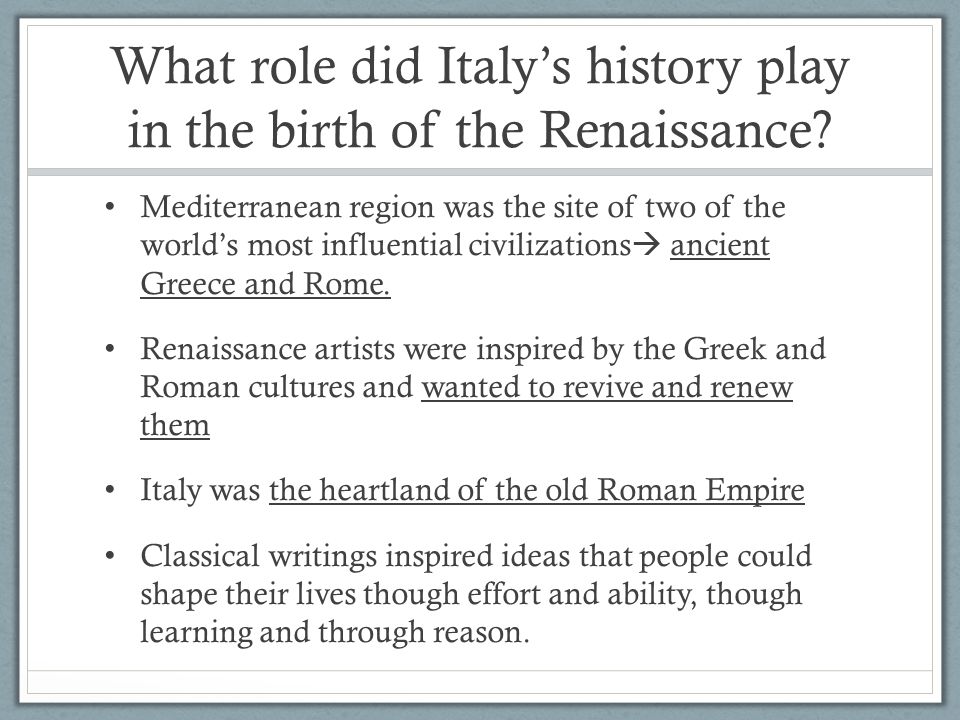The height and width of the screenshot is (720, 960).
Task: Click 'world's most influential civilizations' text
Action: tap(386, 246)
